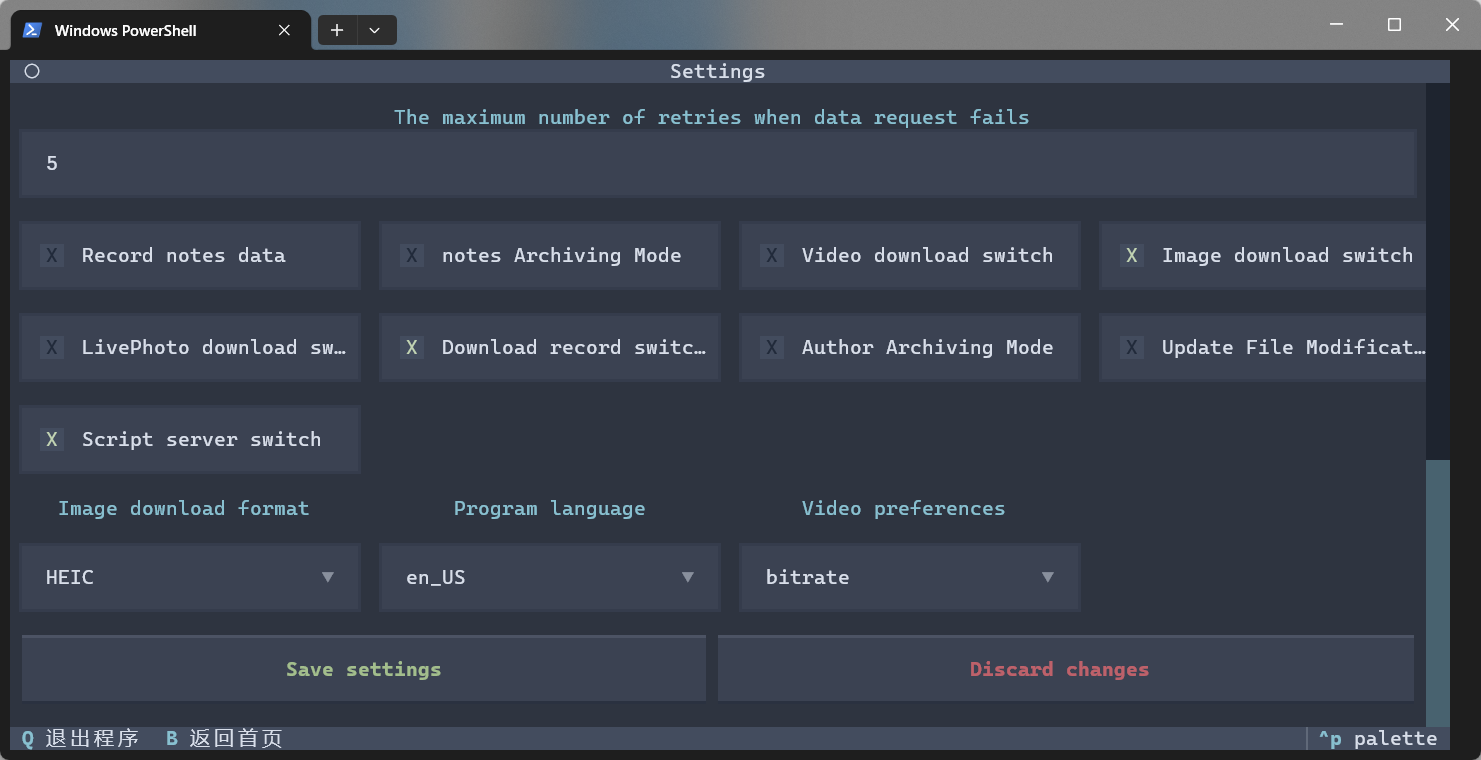Expand the Image download format HEIC dropdown
The image size is (1481, 760).
(190, 577)
